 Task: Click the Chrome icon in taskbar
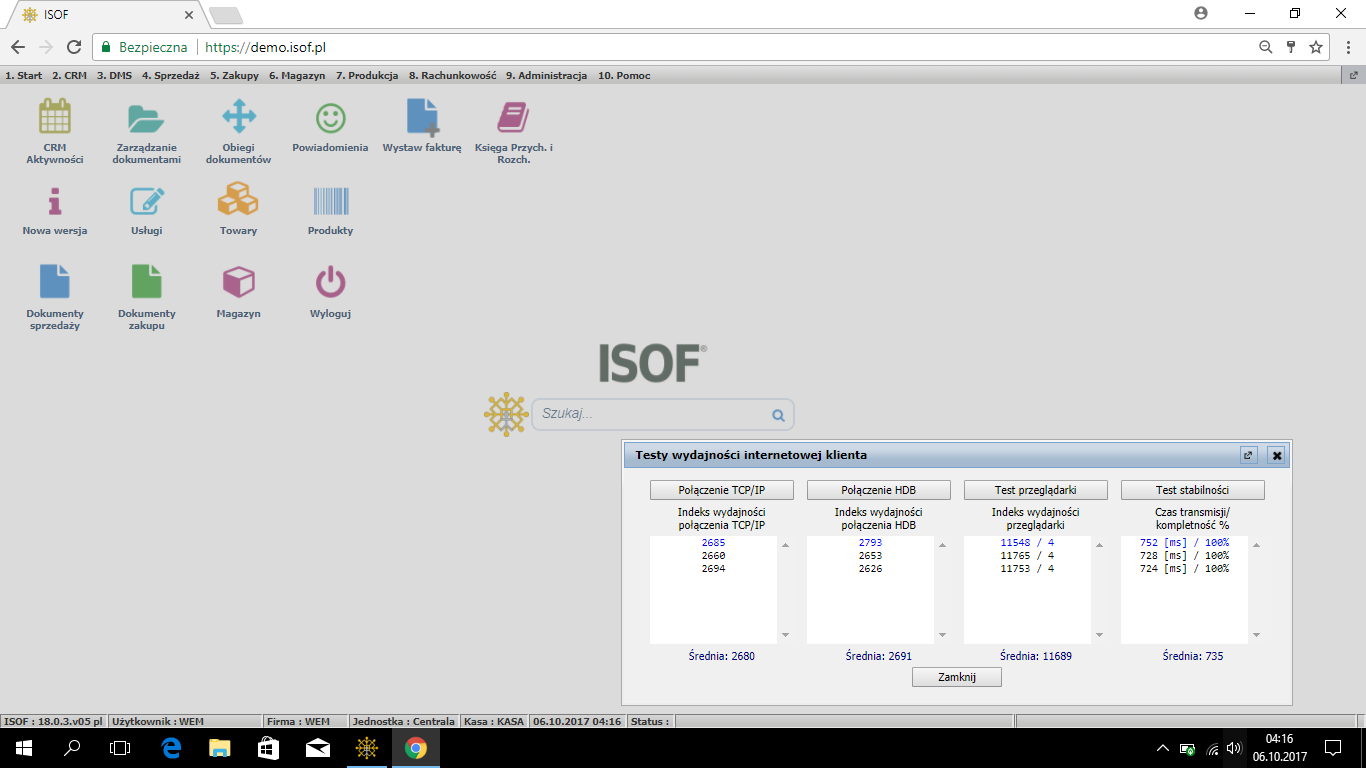coord(416,748)
